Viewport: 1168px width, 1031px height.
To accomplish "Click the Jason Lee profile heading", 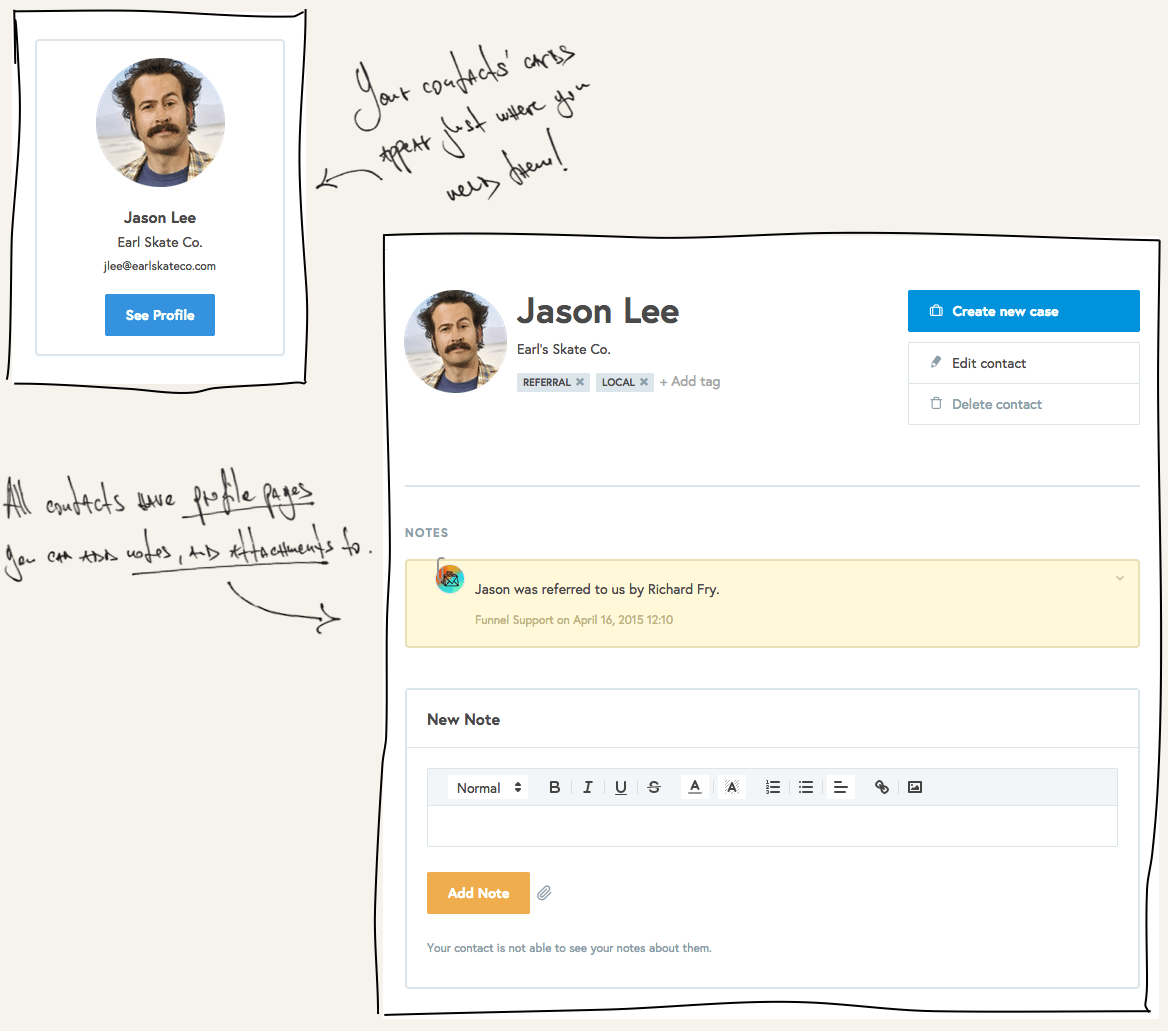I will click(x=598, y=311).
